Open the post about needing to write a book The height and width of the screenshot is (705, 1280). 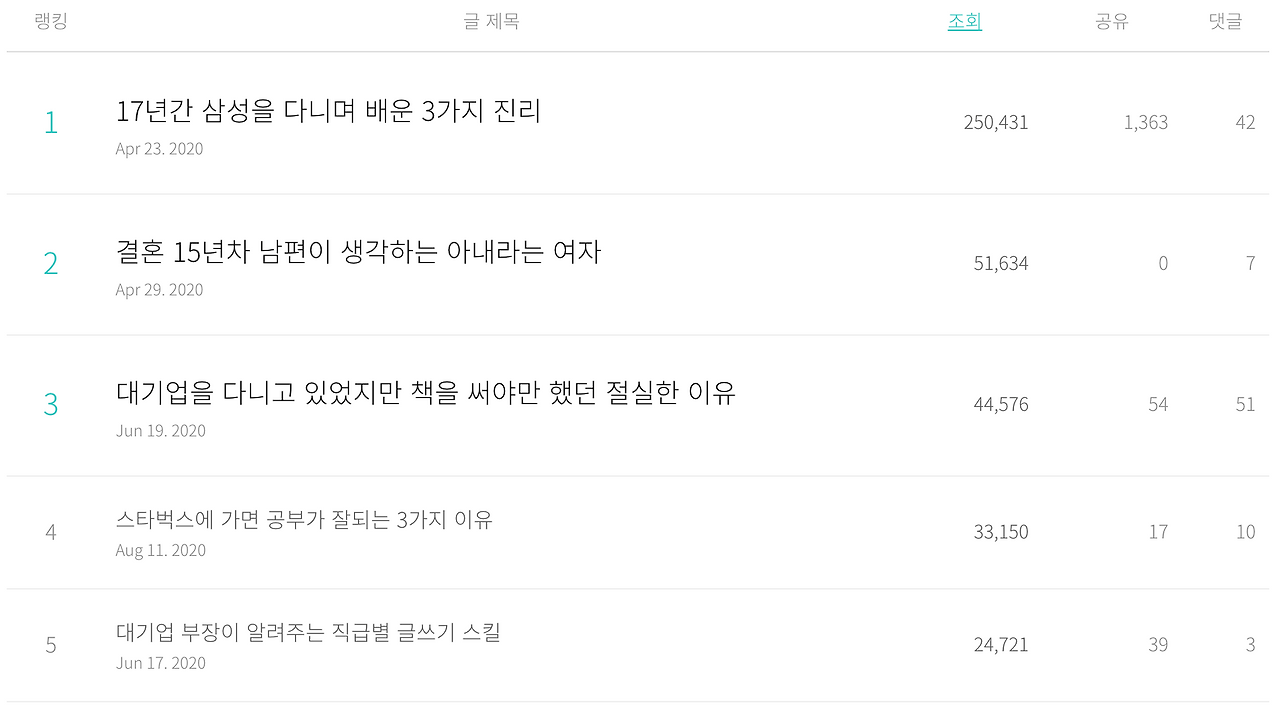(426, 393)
